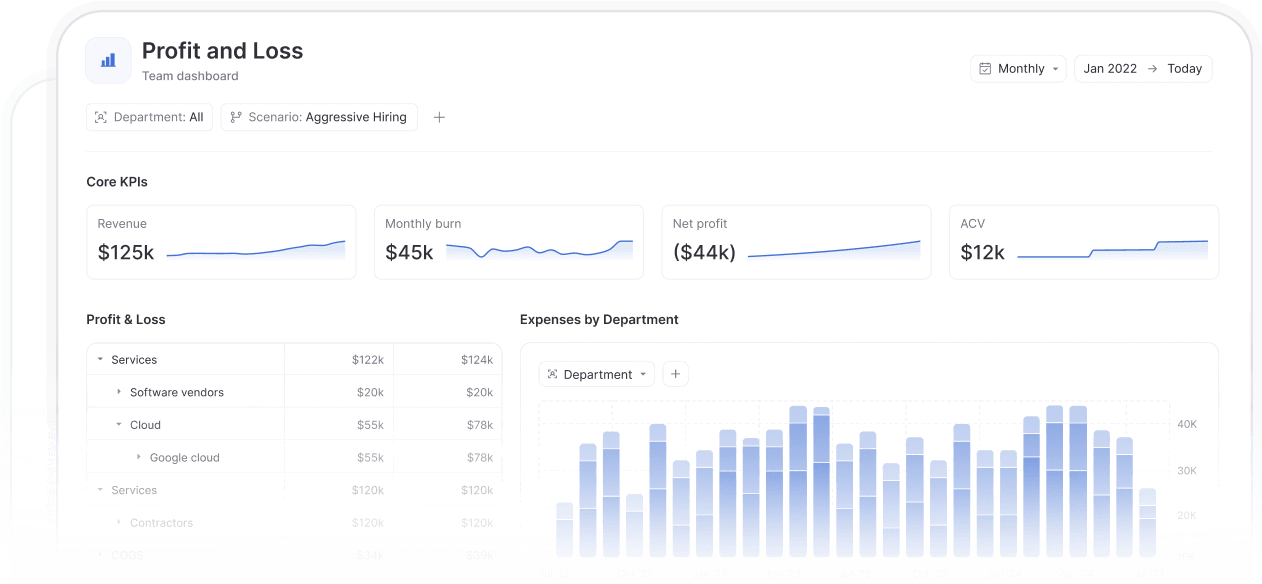Click the Google cloud row label
The width and height of the screenshot is (1262, 584).
[185, 457]
